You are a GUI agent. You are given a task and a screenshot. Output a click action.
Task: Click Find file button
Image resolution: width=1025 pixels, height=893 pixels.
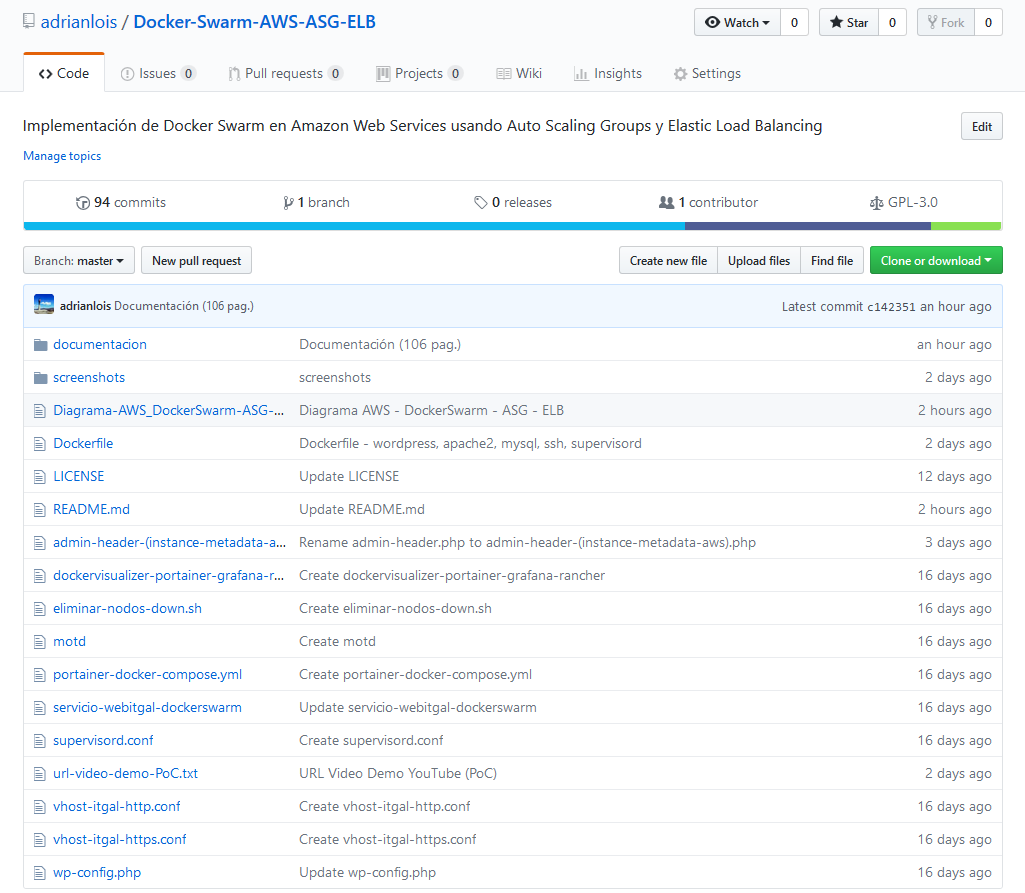pyautogui.click(x=832, y=260)
